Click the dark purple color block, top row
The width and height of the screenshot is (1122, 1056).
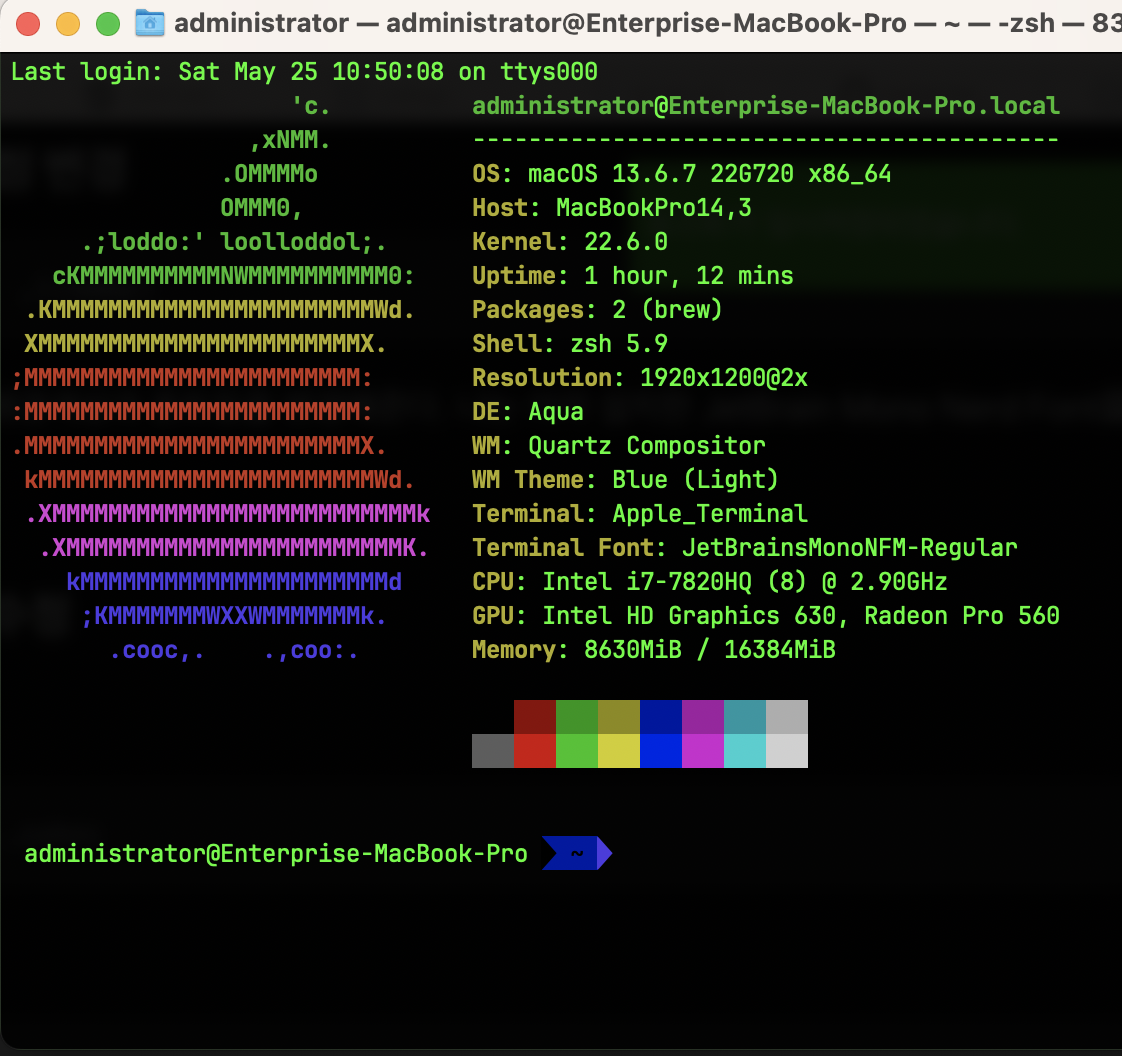(703, 717)
